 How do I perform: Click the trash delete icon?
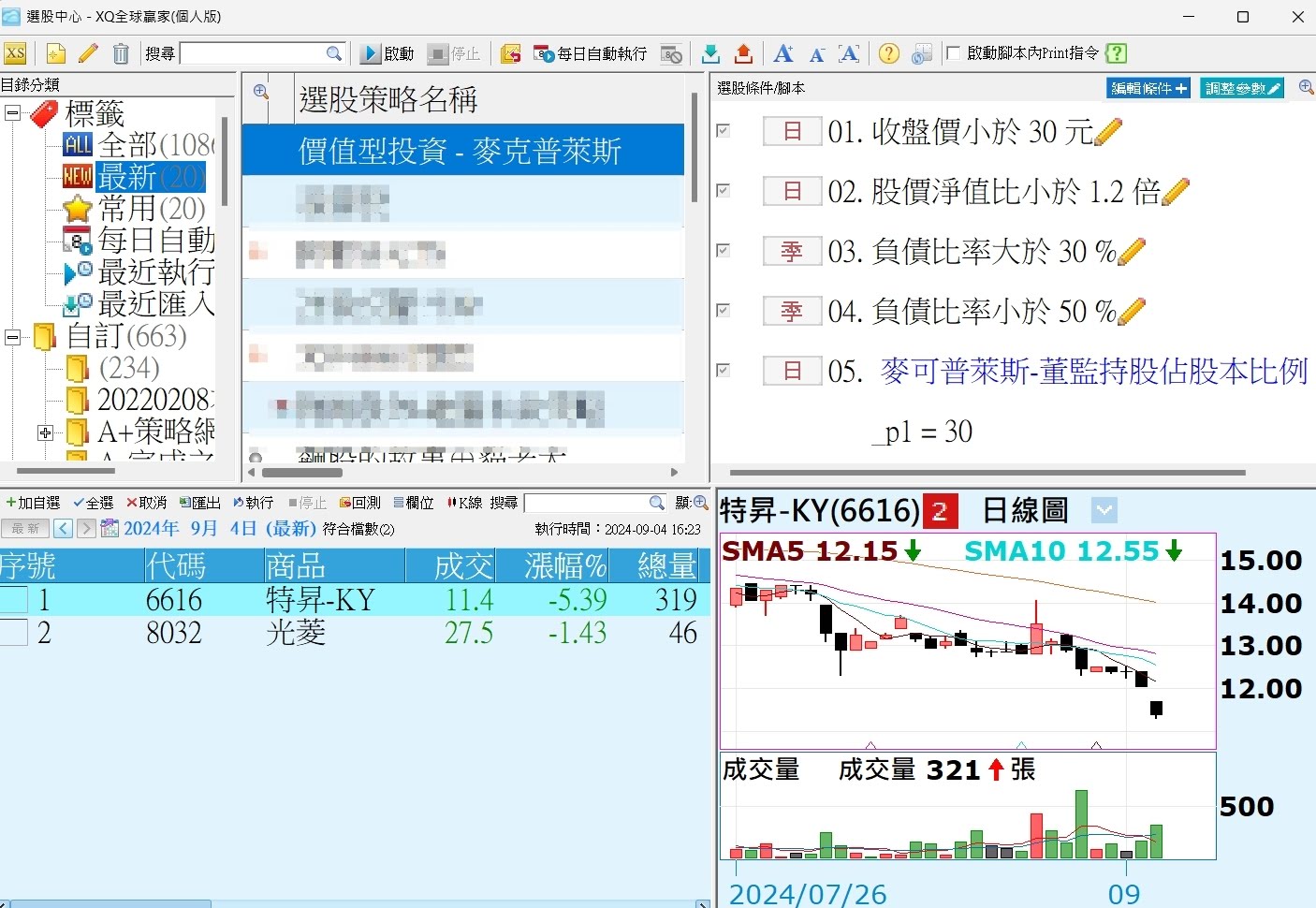click(121, 53)
